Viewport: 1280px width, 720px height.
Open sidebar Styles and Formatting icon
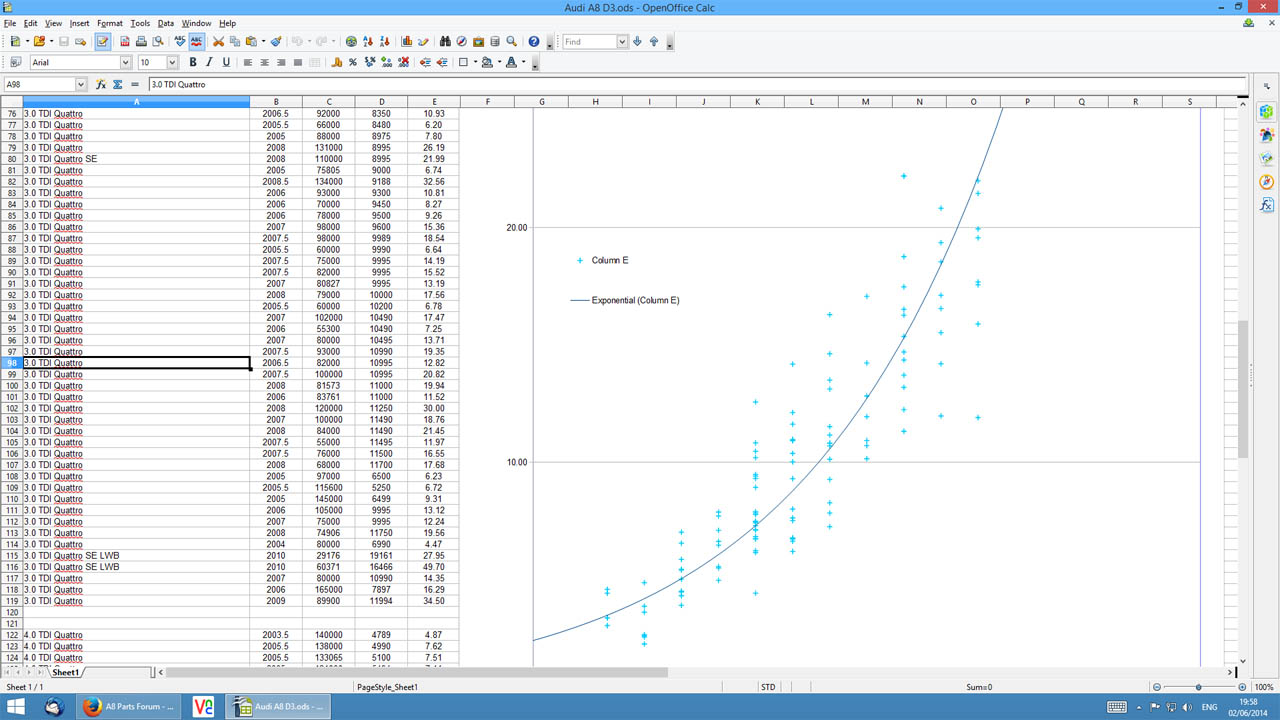coord(1267,135)
